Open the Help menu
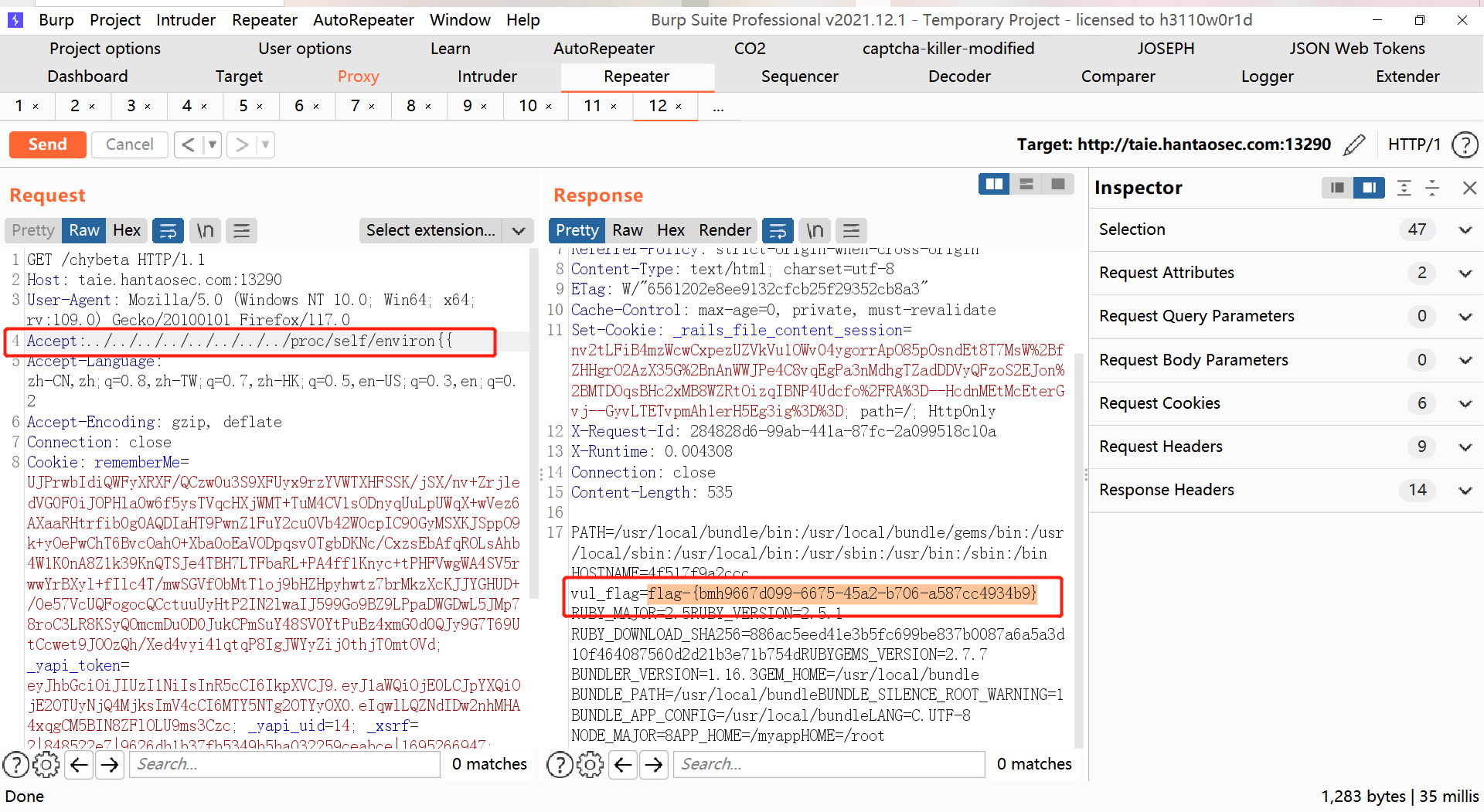 [x=522, y=20]
